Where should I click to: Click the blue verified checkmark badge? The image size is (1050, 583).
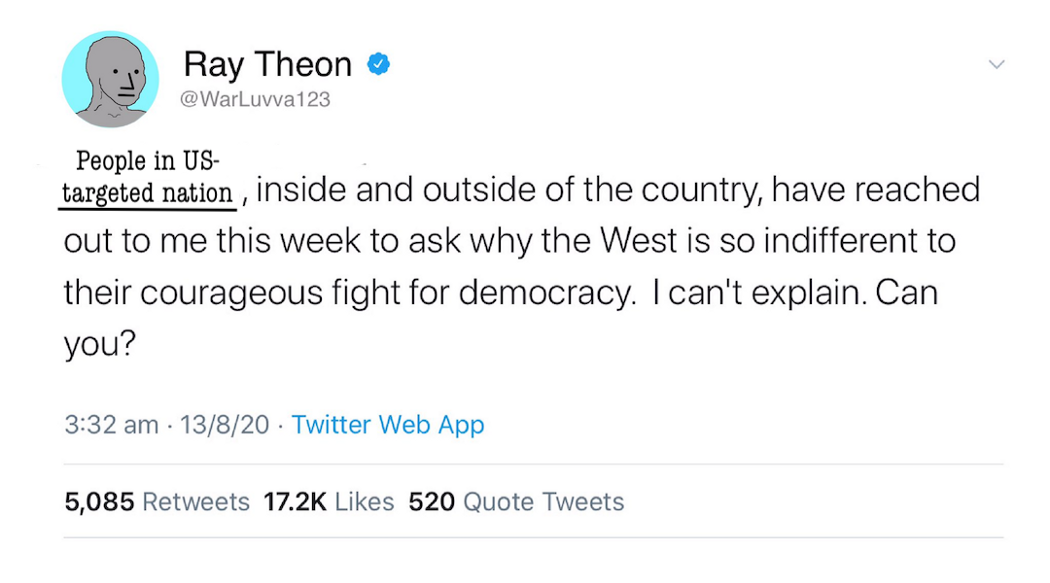tap(378, 65)
